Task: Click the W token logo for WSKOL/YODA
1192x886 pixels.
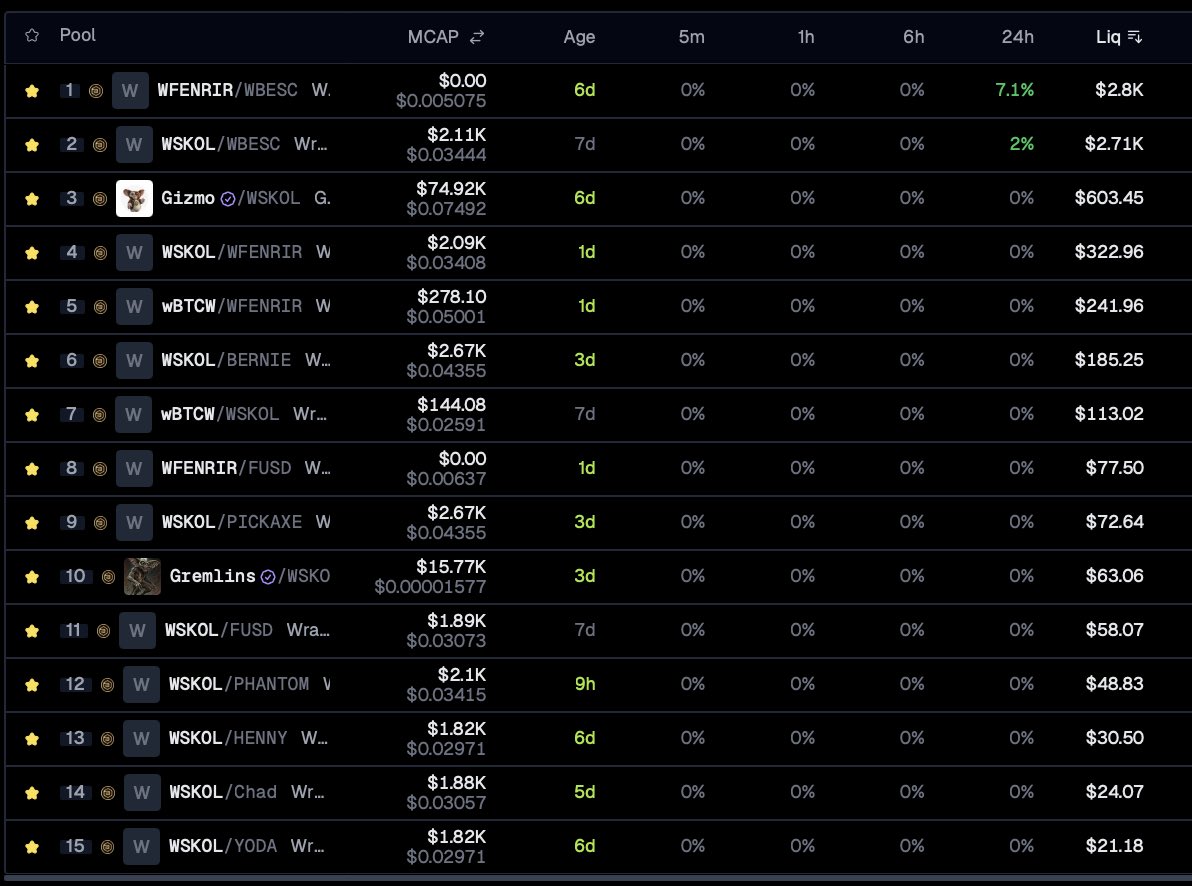Action: pyautogui.click(x=141, y=846)
